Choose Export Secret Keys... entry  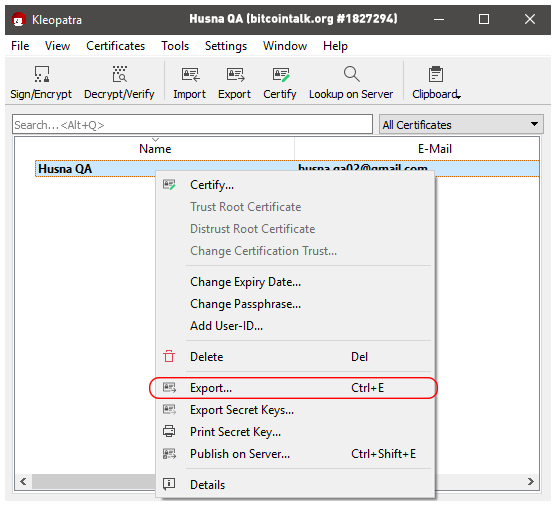coord(295,410)
